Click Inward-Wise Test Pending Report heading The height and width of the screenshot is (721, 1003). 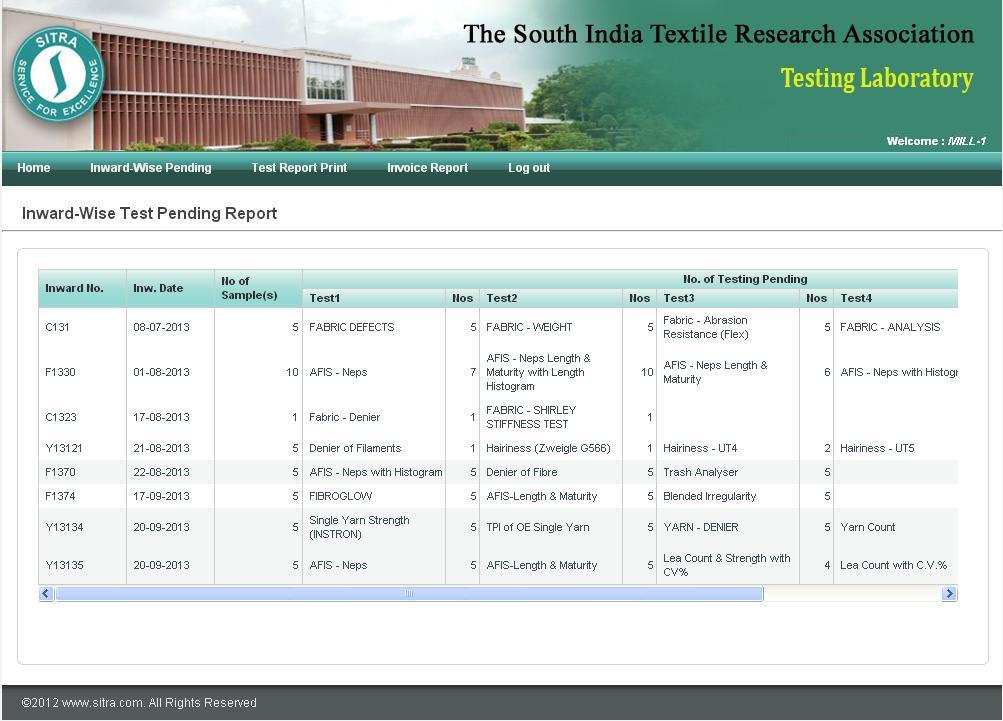[149, 213]
